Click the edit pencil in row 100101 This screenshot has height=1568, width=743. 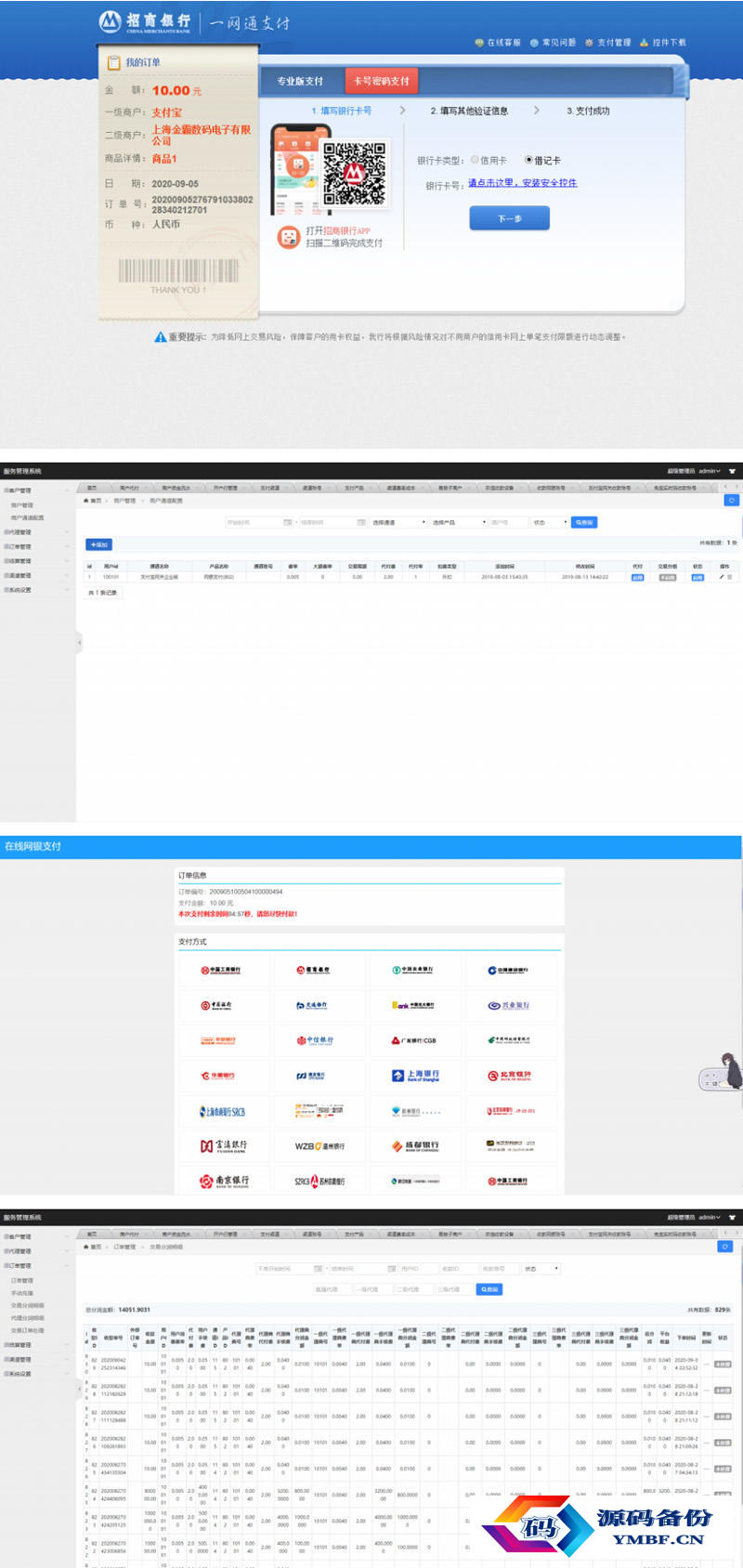click(x=722, y=577)
